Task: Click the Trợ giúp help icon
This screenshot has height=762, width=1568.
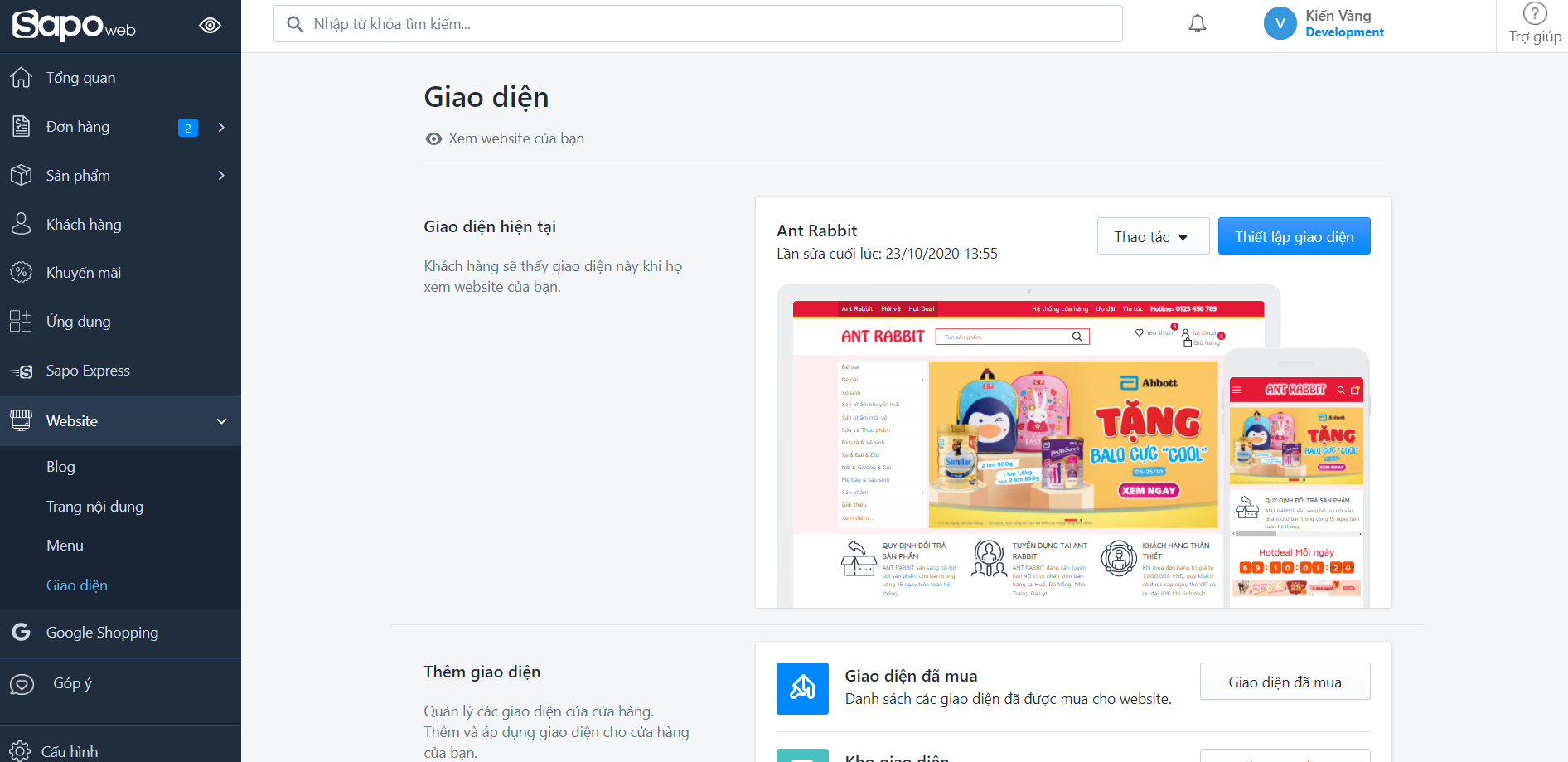Action: pos(1535,14)
